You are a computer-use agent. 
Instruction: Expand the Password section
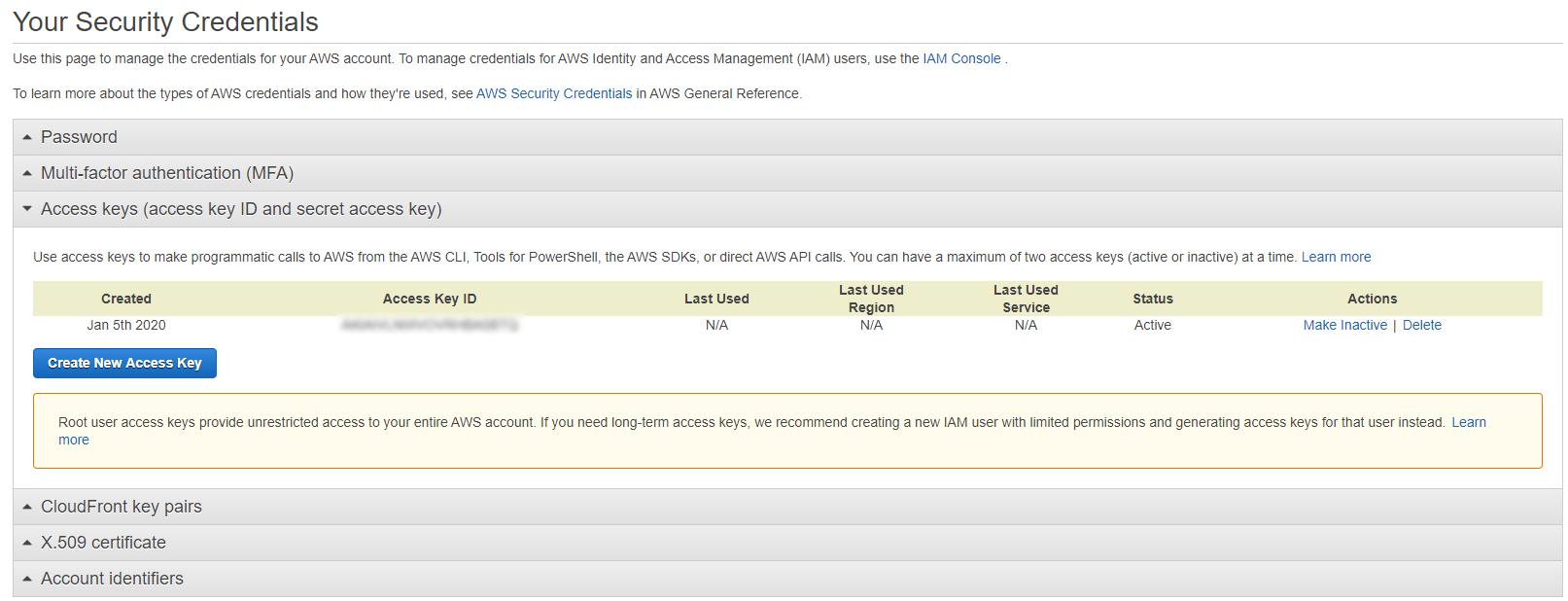point(78,136)
